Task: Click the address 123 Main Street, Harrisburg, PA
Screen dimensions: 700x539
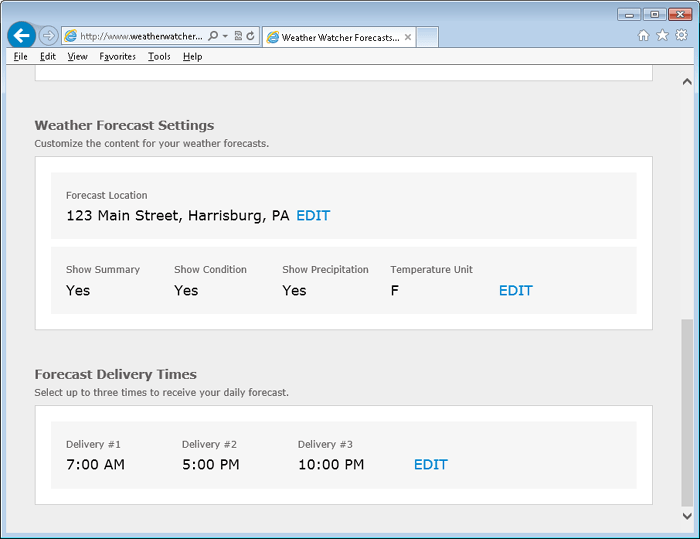Action: click(178, 216)
